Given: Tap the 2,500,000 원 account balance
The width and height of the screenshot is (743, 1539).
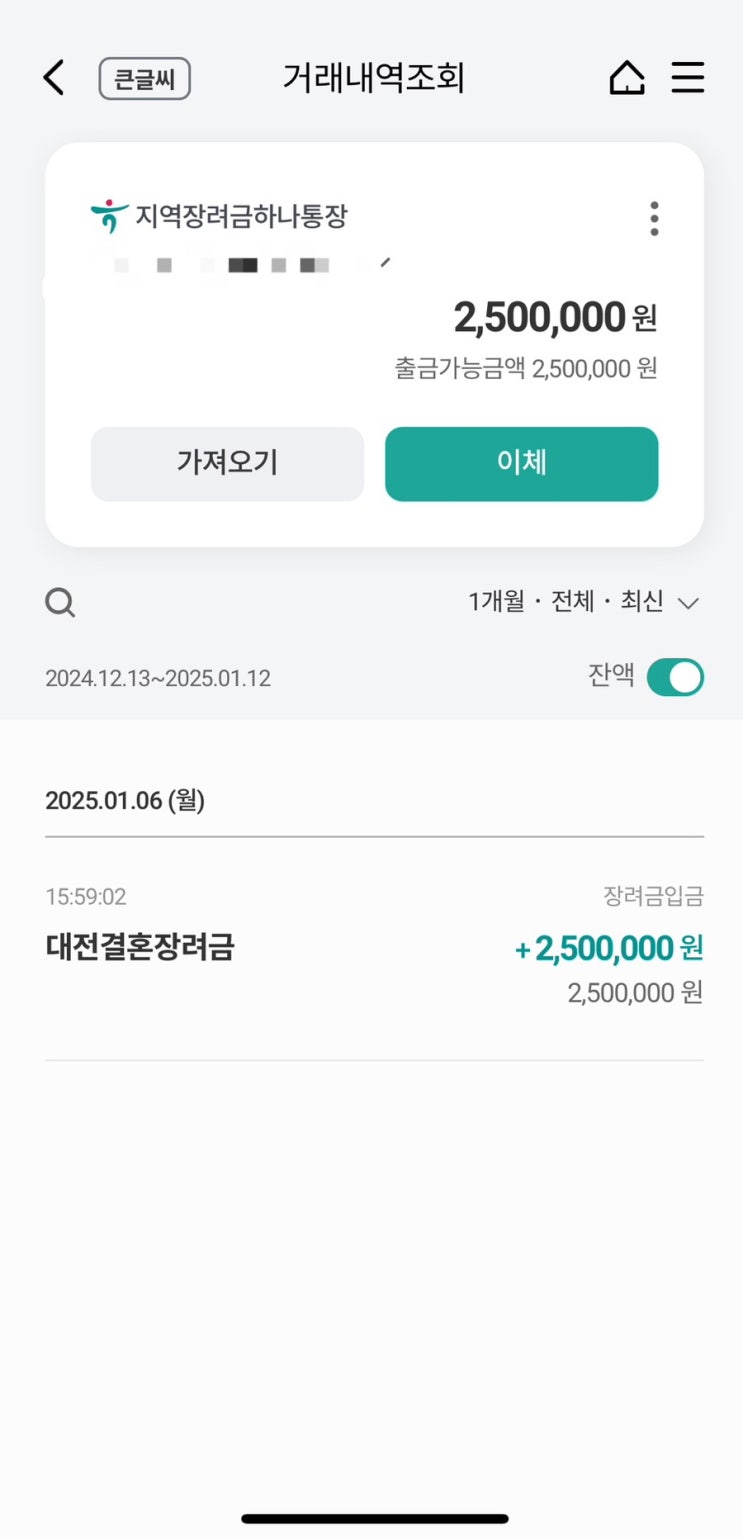Looking at the screenshot, I should click(555, 318).
